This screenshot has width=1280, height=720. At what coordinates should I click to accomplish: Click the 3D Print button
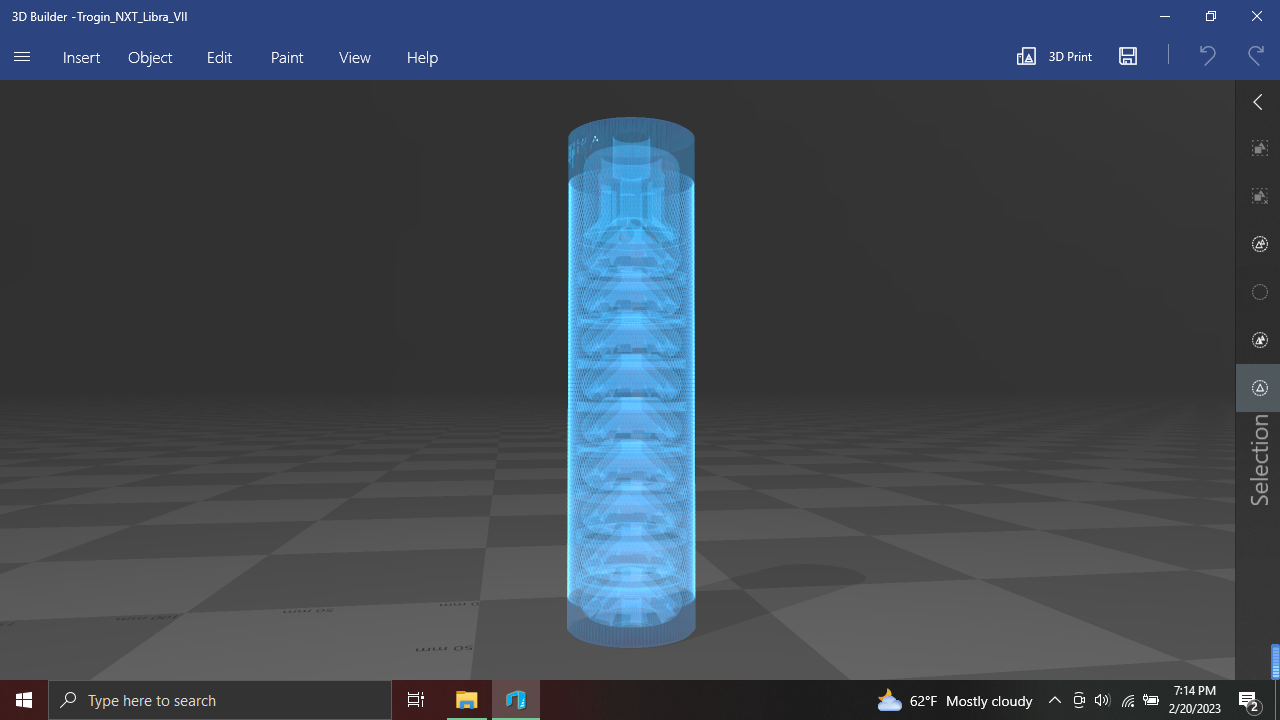click(x=1054, y=56)
